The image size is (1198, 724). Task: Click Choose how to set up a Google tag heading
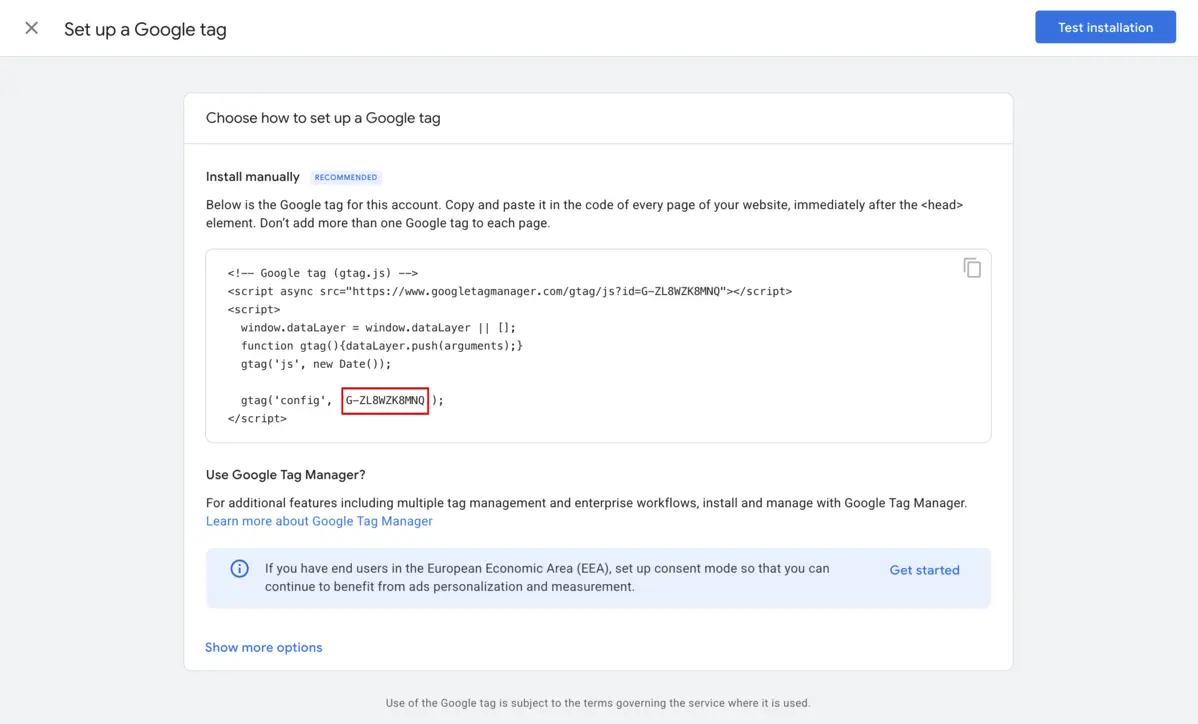pos(322,118)
